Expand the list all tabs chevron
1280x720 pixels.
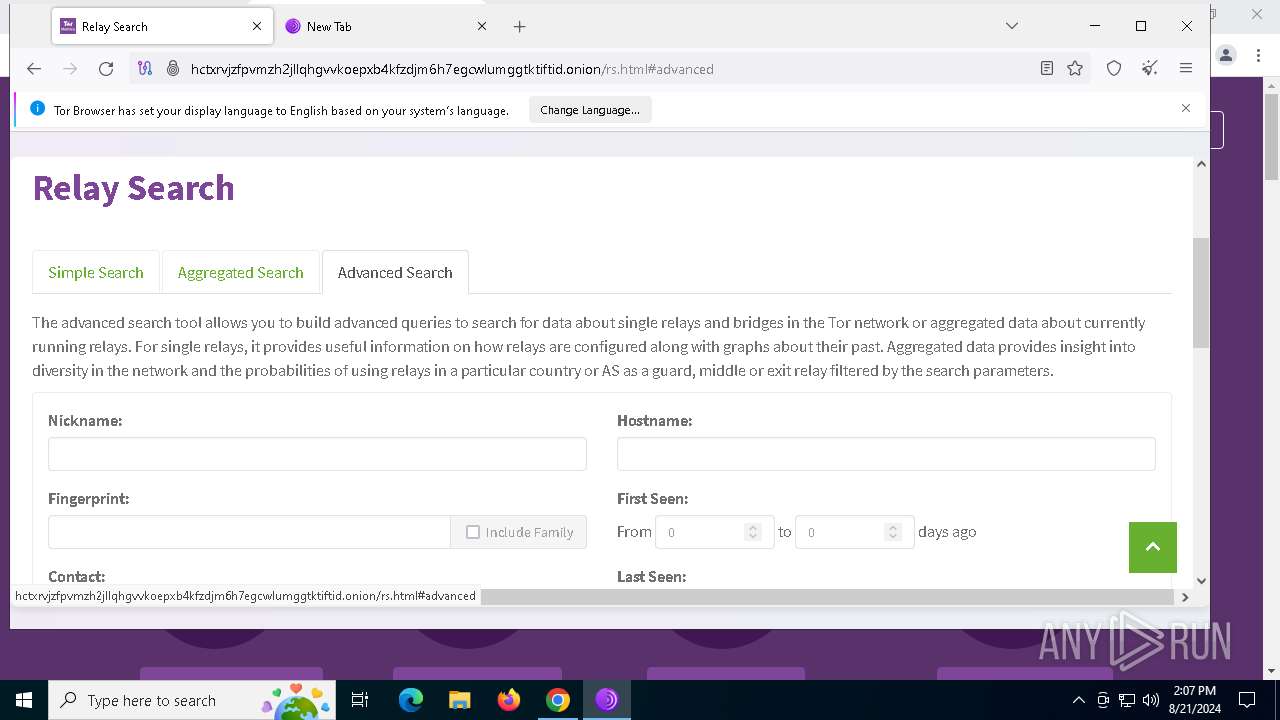pyautogui.click(x=1012, y=26)
